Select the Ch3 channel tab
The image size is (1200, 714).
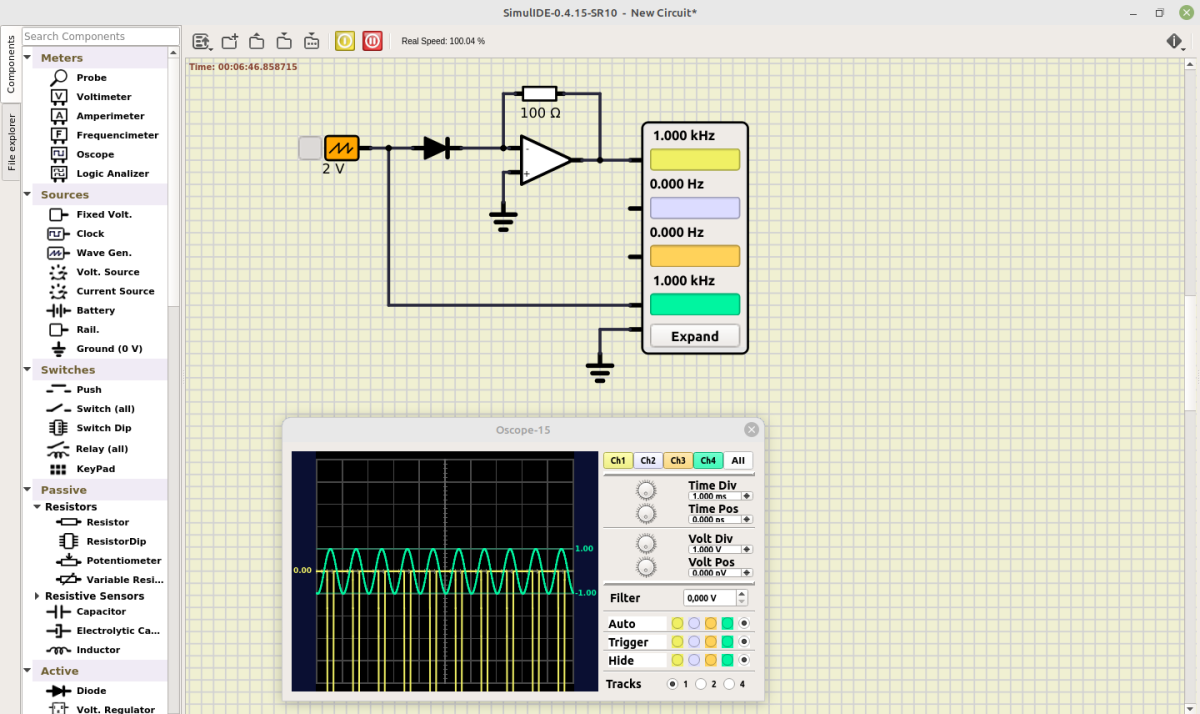tap(678, 460)
